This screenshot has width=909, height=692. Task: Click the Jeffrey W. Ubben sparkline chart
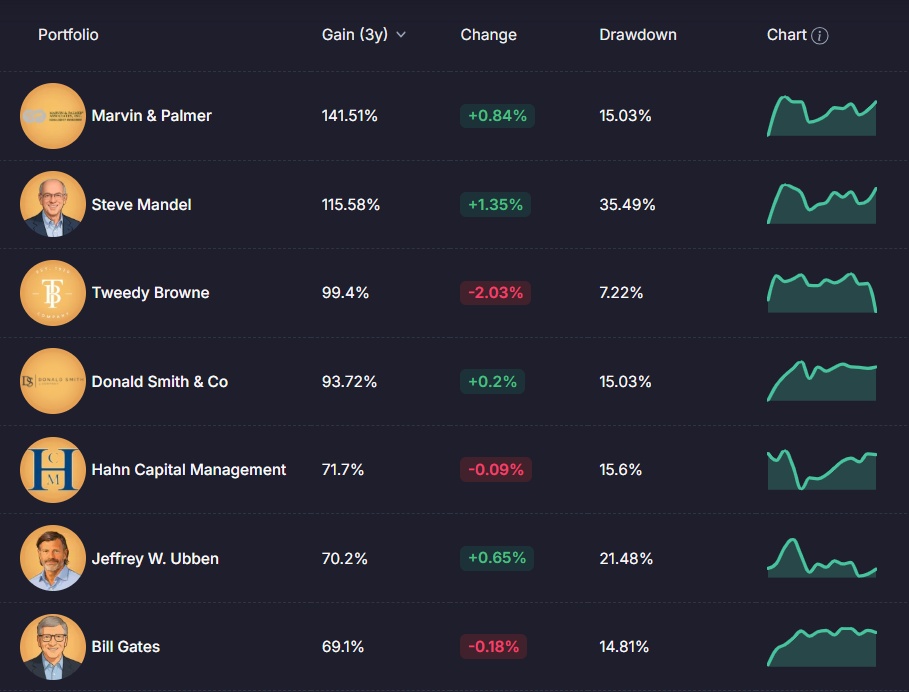tap(821, 558)
